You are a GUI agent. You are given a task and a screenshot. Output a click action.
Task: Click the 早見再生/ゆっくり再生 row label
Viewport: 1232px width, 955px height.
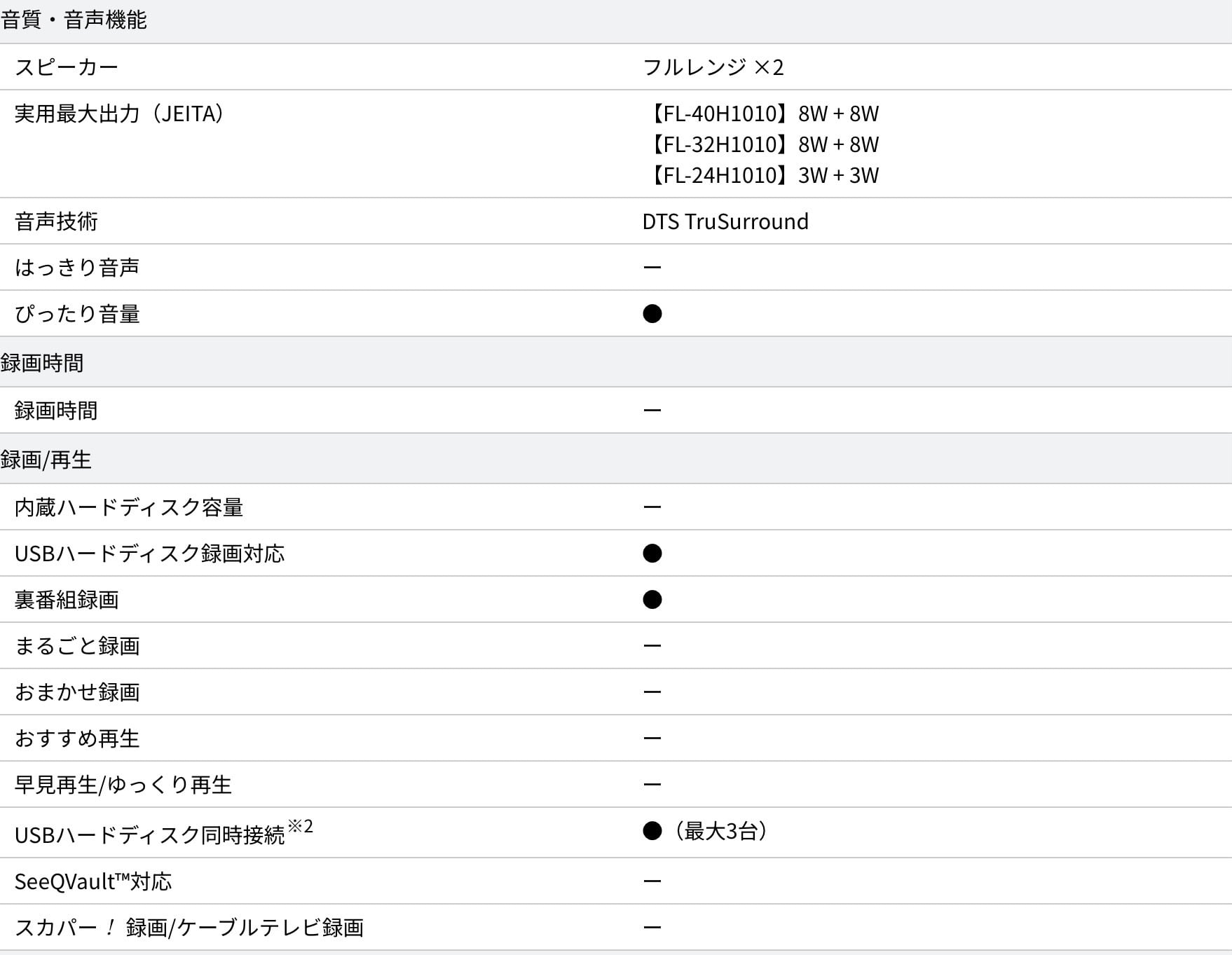(123, 784)
